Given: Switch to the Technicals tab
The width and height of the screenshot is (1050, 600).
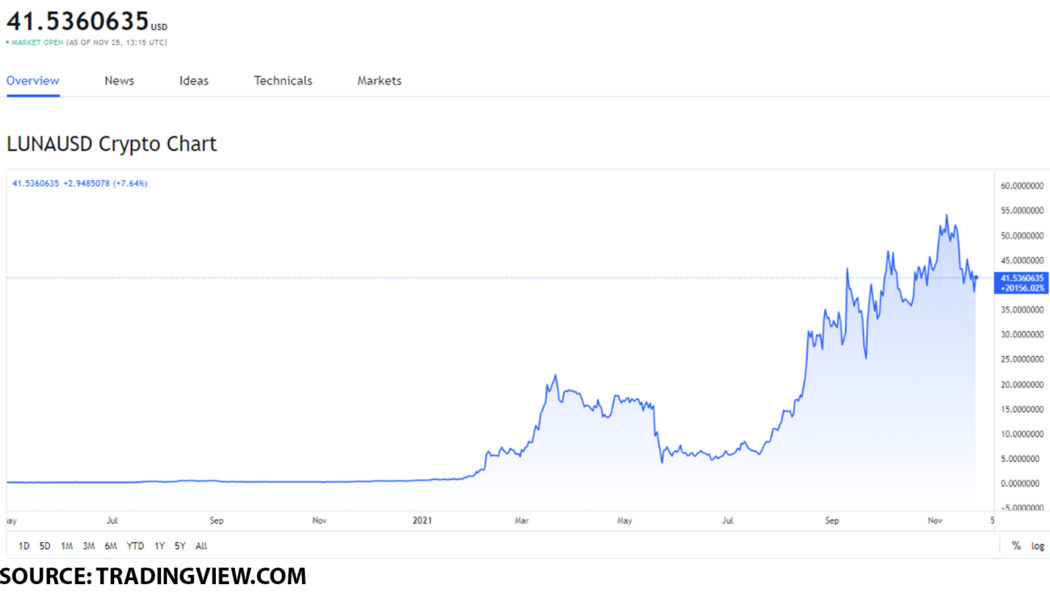Looking at the screenshot, I should 283,80.
